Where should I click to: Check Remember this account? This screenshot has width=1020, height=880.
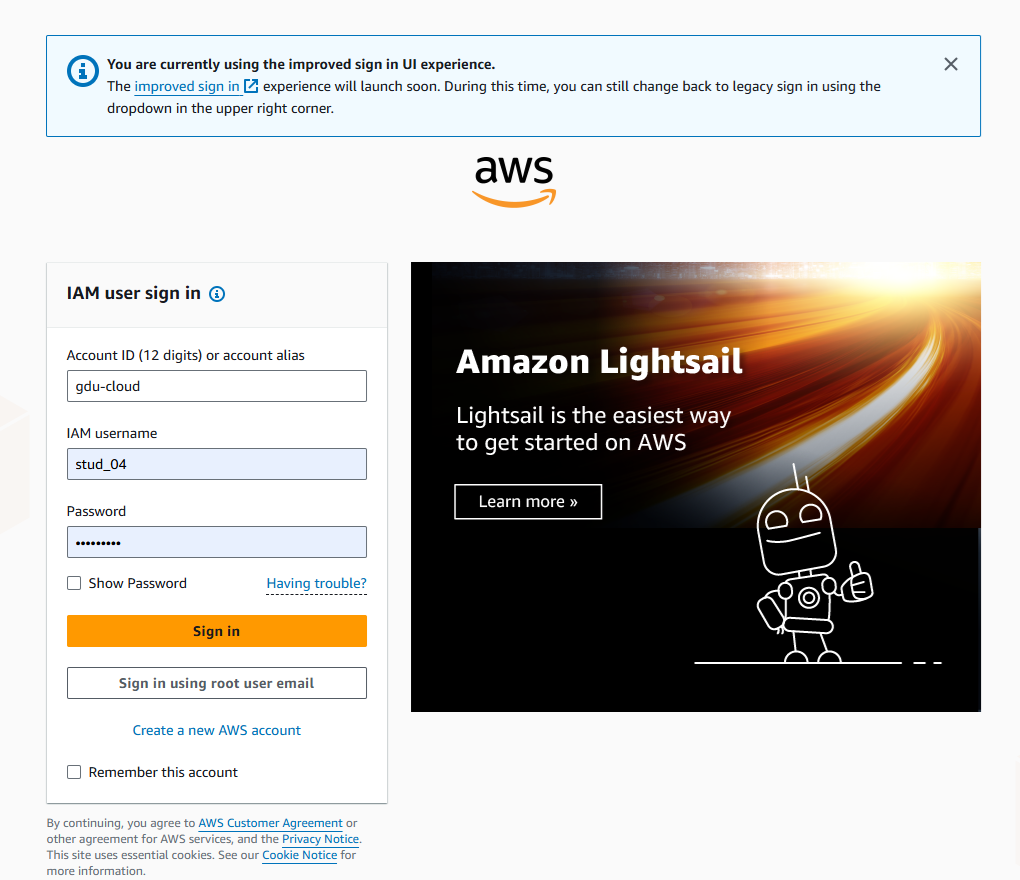coord(74,772)
